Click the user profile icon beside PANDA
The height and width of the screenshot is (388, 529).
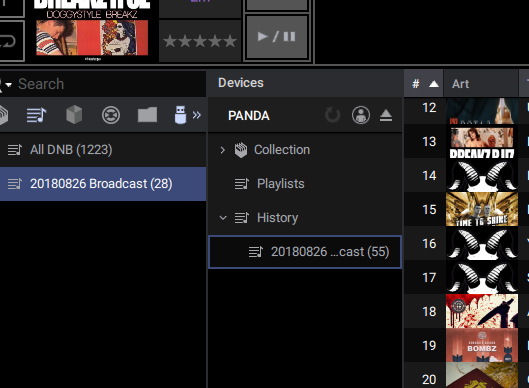361,115
